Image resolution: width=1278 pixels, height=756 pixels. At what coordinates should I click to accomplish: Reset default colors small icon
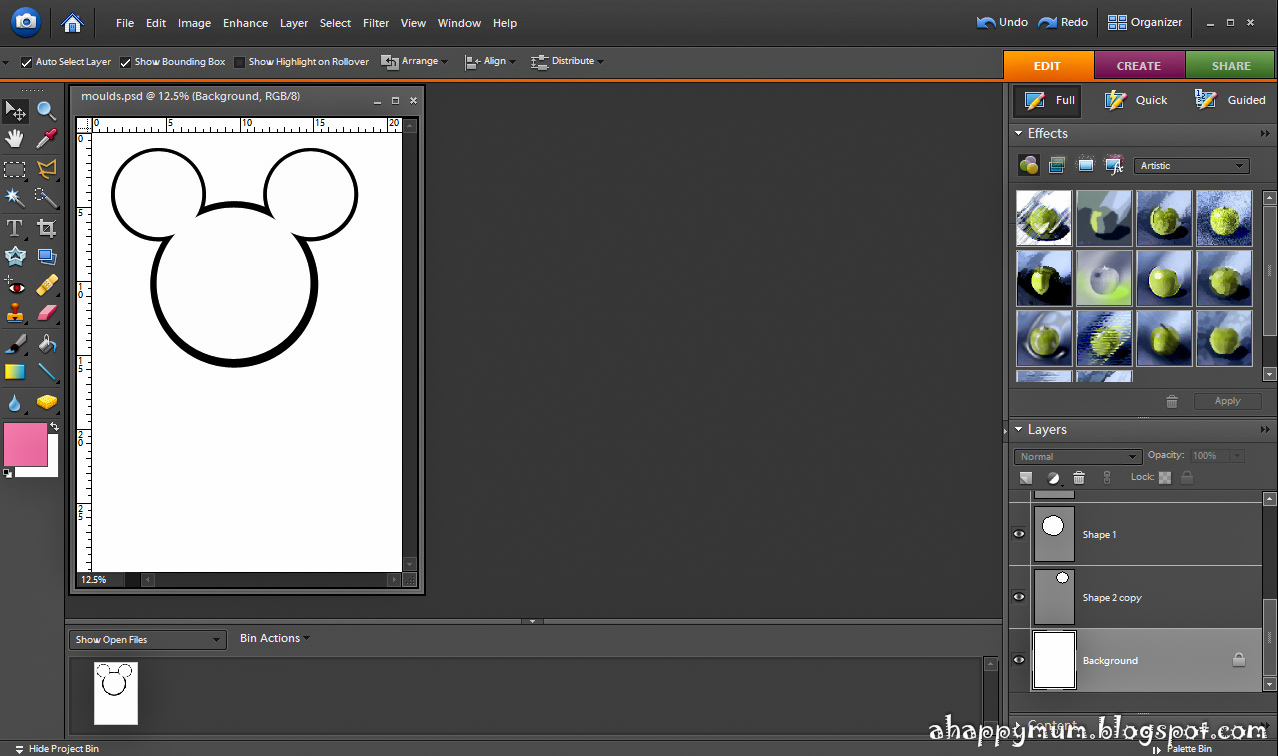(8, 473)
